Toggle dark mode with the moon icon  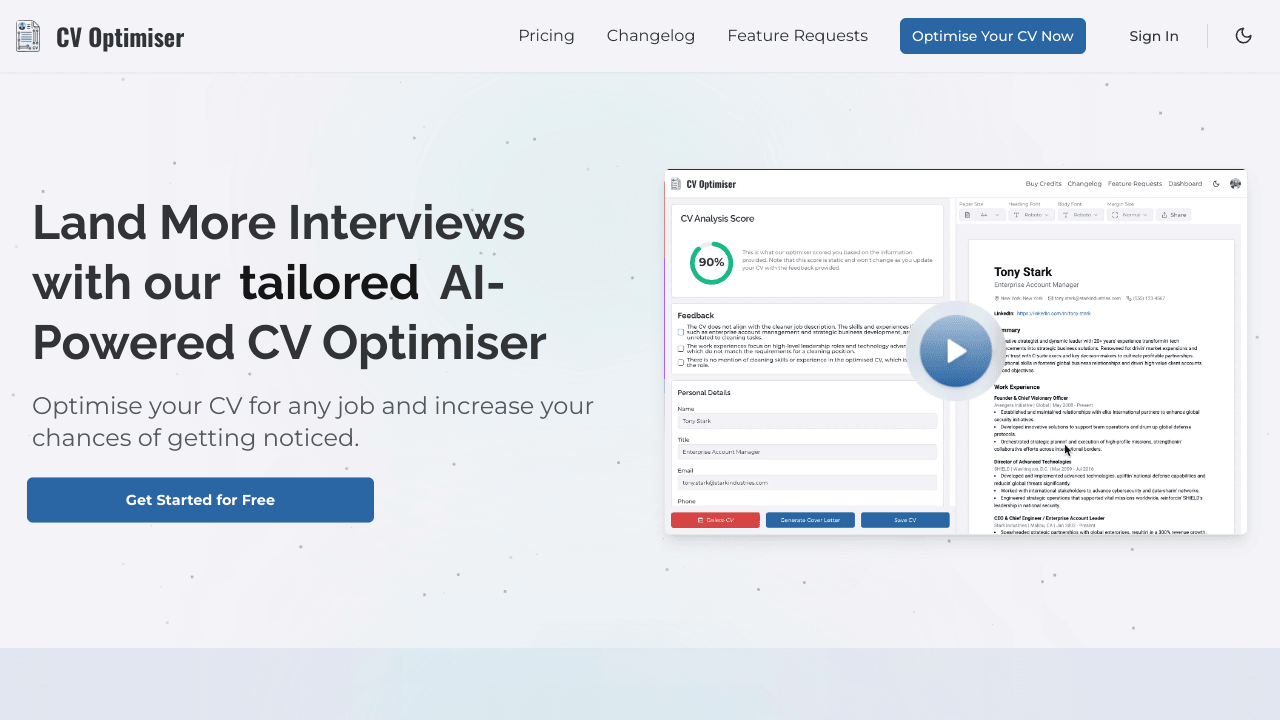click(1243, 35)
